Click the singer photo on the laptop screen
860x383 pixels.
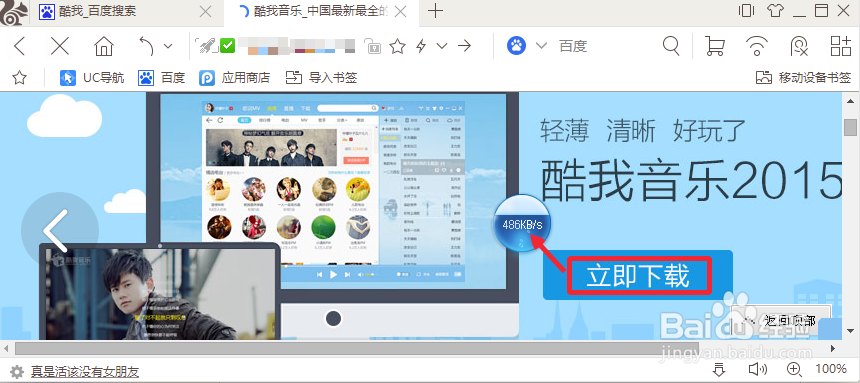click(159, 294)
